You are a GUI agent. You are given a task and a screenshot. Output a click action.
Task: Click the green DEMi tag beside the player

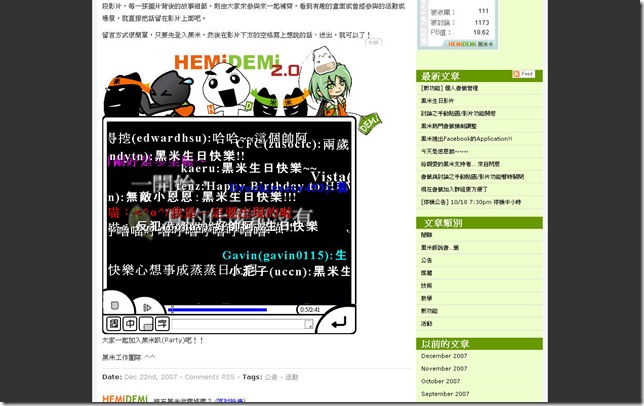[370, 124]
